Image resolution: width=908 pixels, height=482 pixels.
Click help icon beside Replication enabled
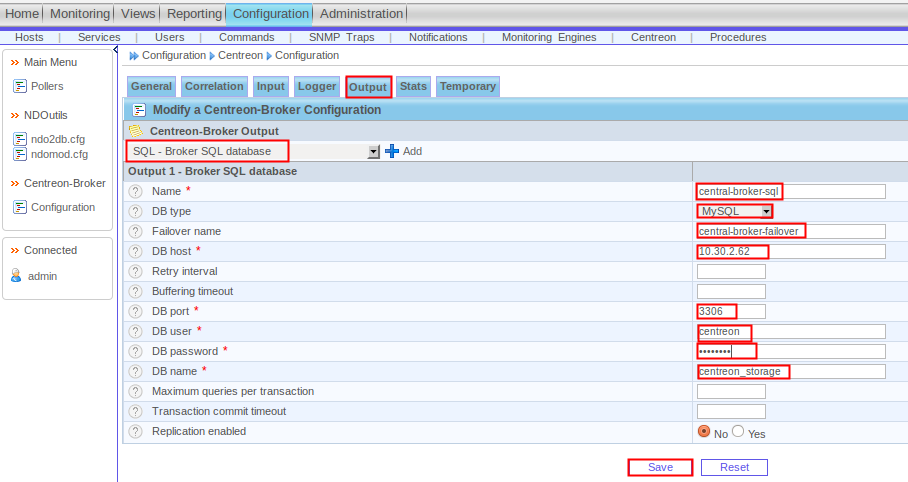coord(136,431)
